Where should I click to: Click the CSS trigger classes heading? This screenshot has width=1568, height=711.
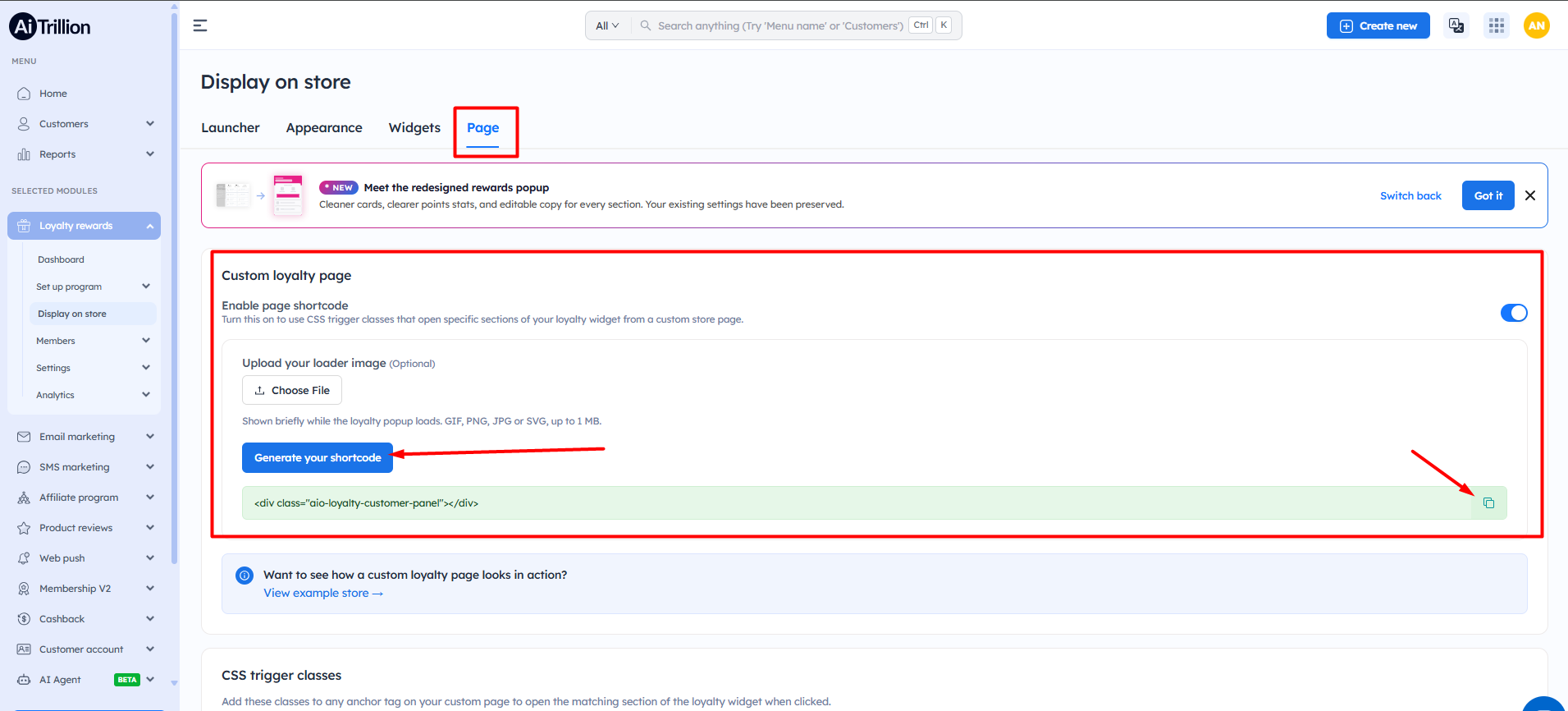pos(281,676)
